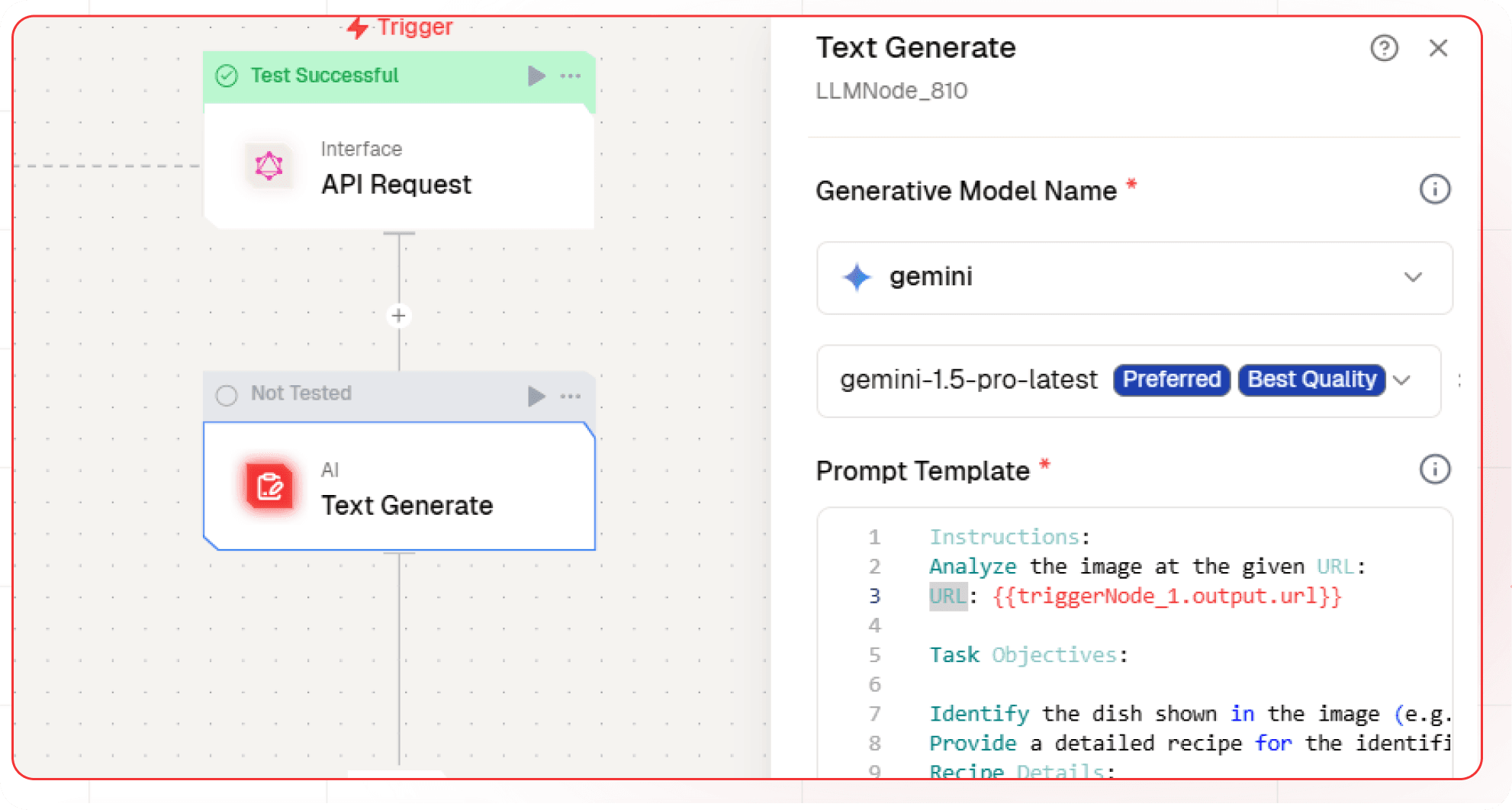The height and width of the screenshot is (810, 1512).
Task: Click the Text Generate panel title
Action: click(915, 48)
